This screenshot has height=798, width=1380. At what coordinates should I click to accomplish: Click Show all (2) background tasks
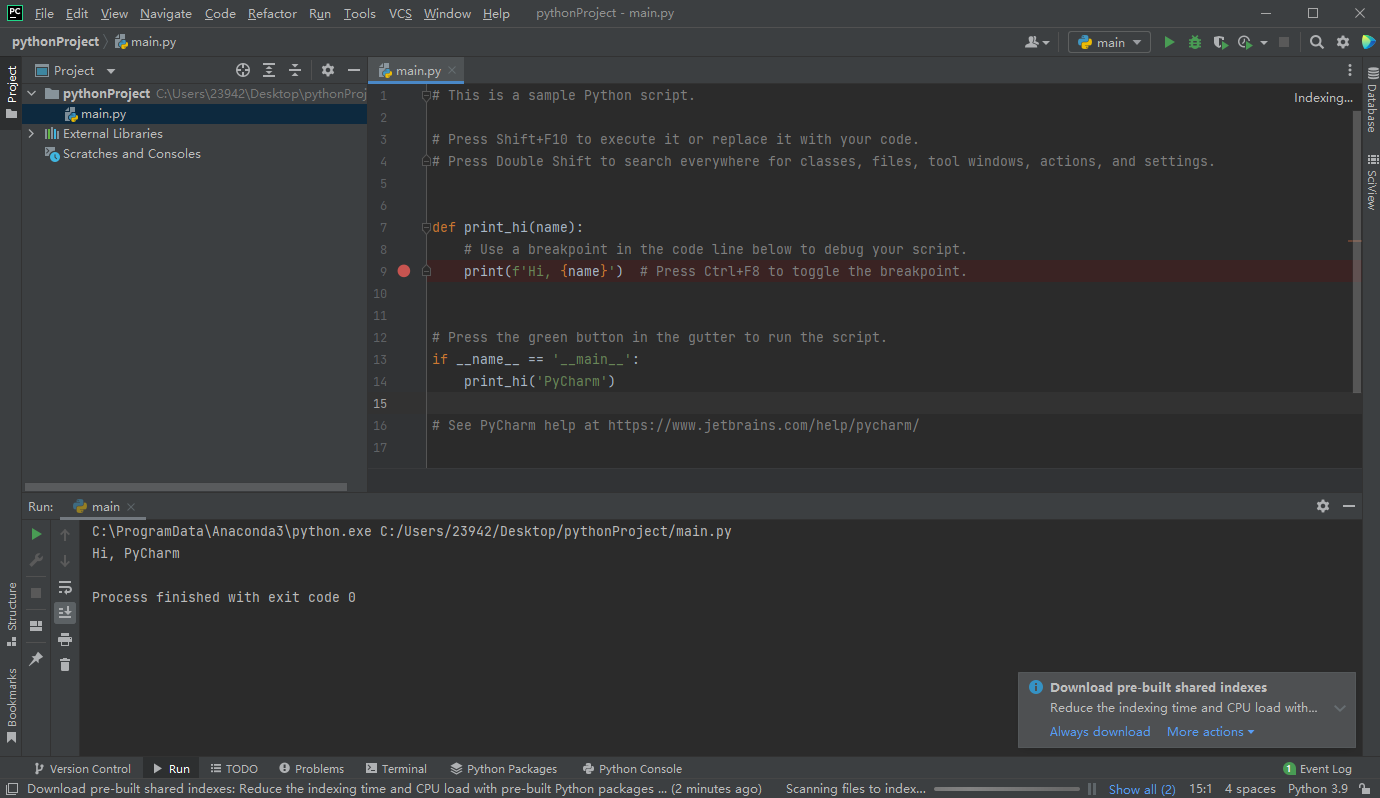pyautogui.click(x=1142, y=789)
